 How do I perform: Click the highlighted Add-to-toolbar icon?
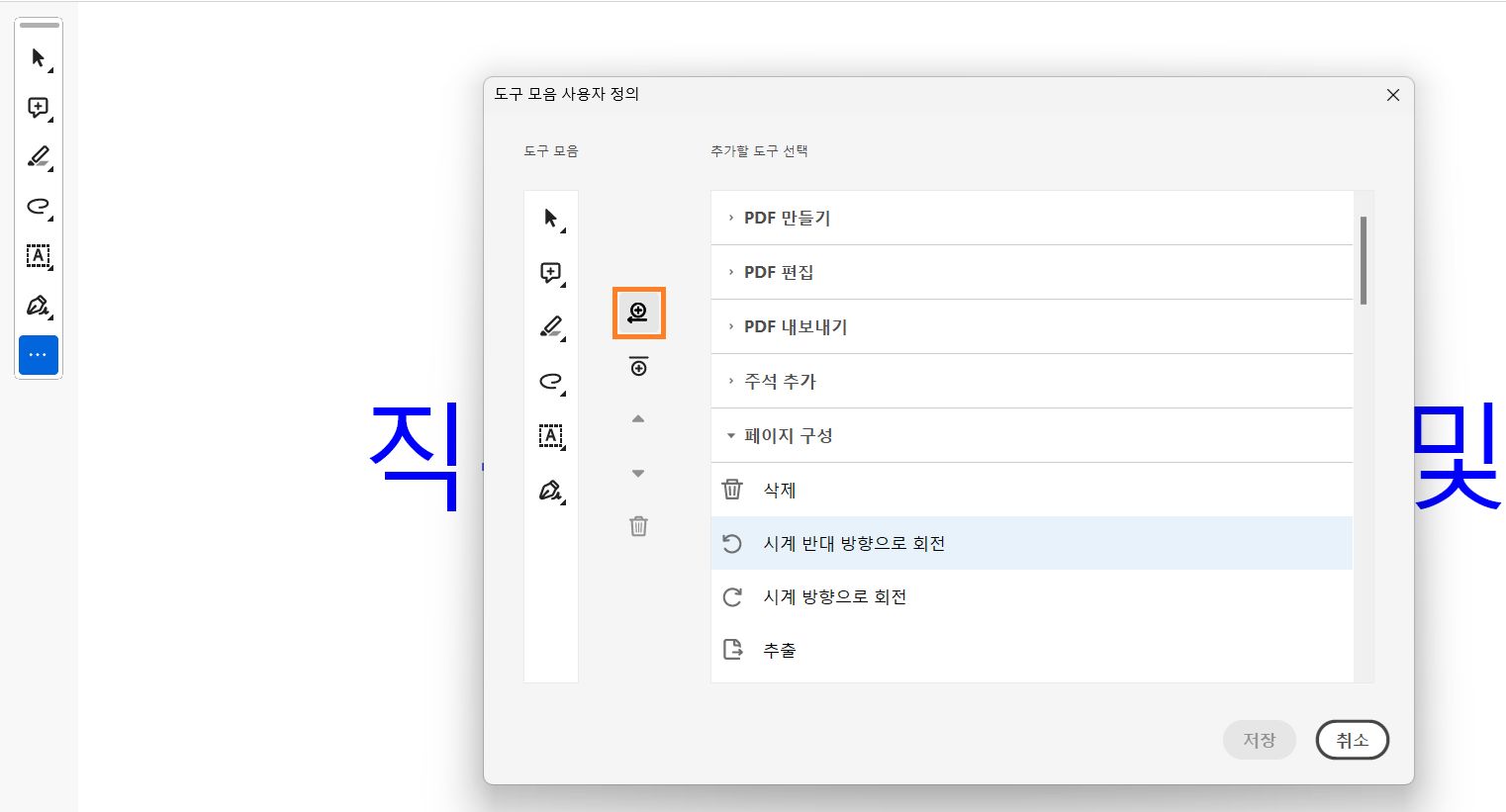click(638, 313)
